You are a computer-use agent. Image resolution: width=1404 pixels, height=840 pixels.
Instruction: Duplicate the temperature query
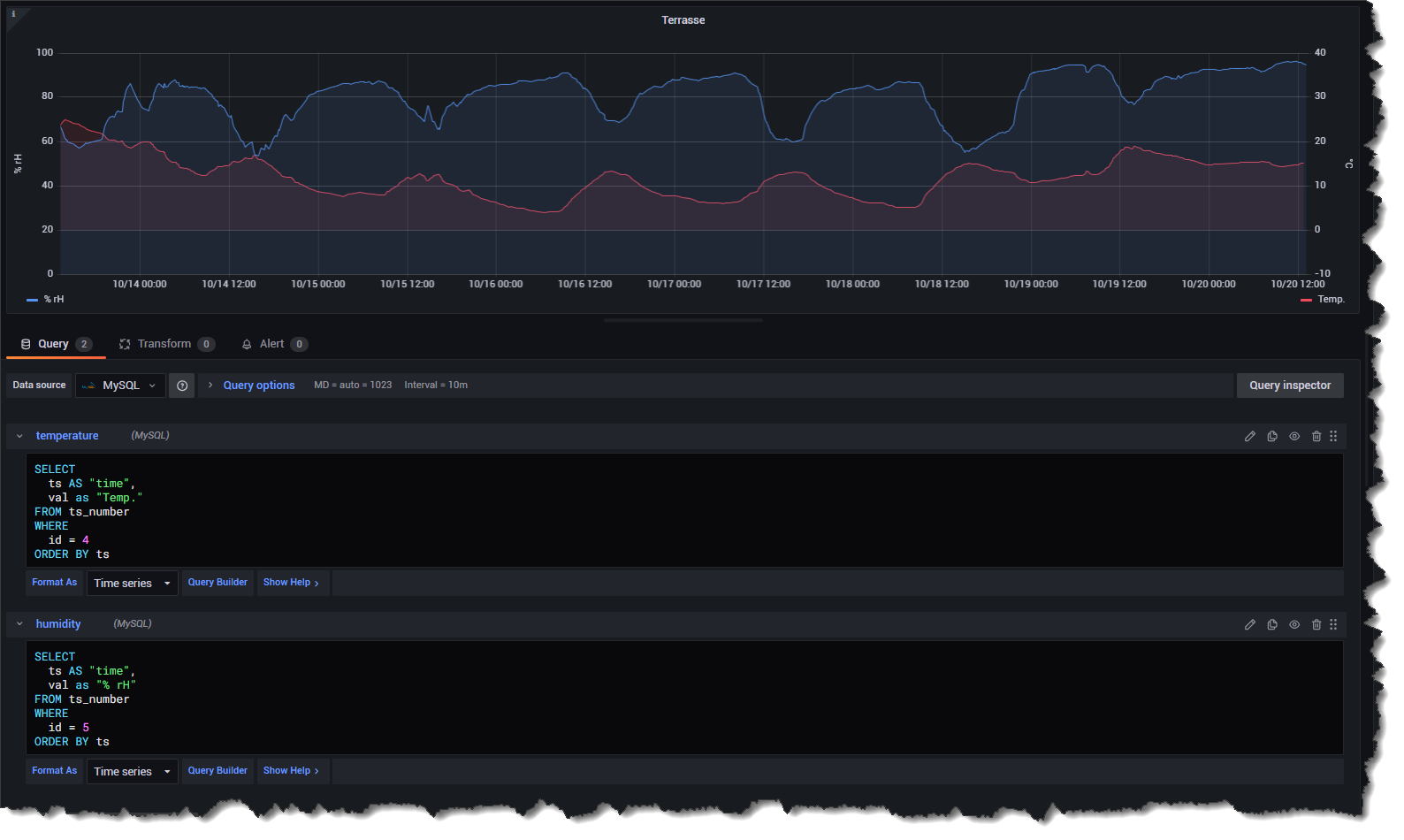tap(1272, 436)
